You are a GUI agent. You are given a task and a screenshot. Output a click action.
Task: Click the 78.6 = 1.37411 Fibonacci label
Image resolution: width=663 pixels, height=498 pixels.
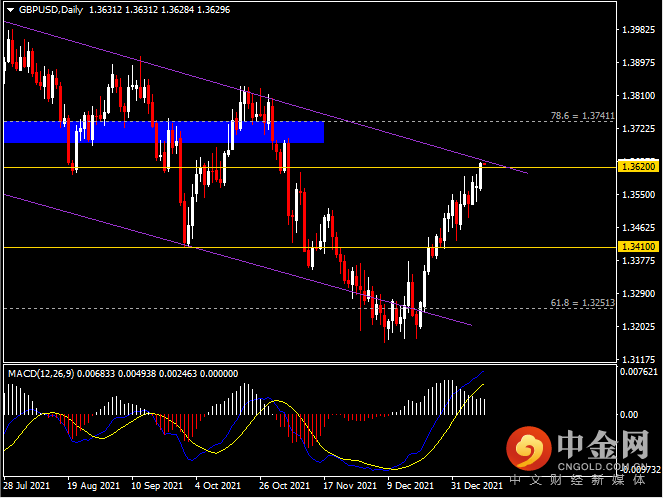tap(582, 115)
